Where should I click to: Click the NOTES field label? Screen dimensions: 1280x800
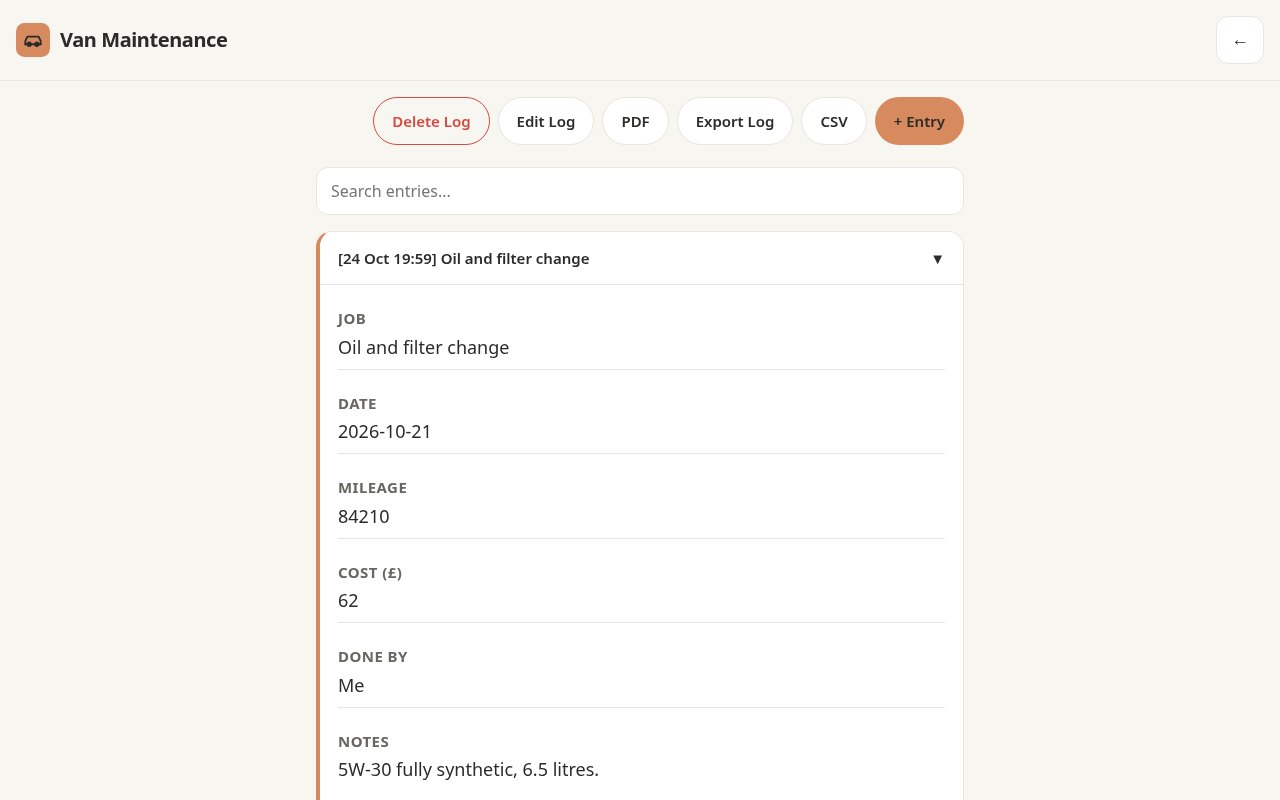(363, 742)
